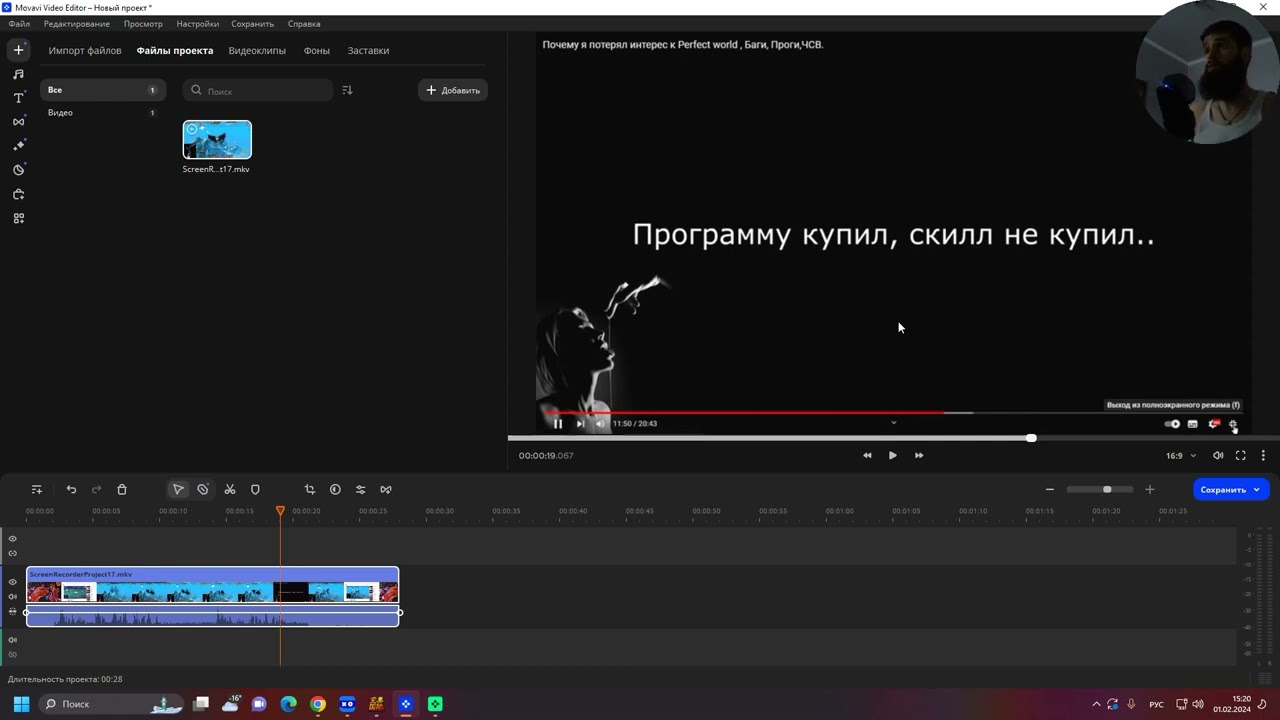Open the Справка menu
1280x720 pixels.
coord(304,23)
